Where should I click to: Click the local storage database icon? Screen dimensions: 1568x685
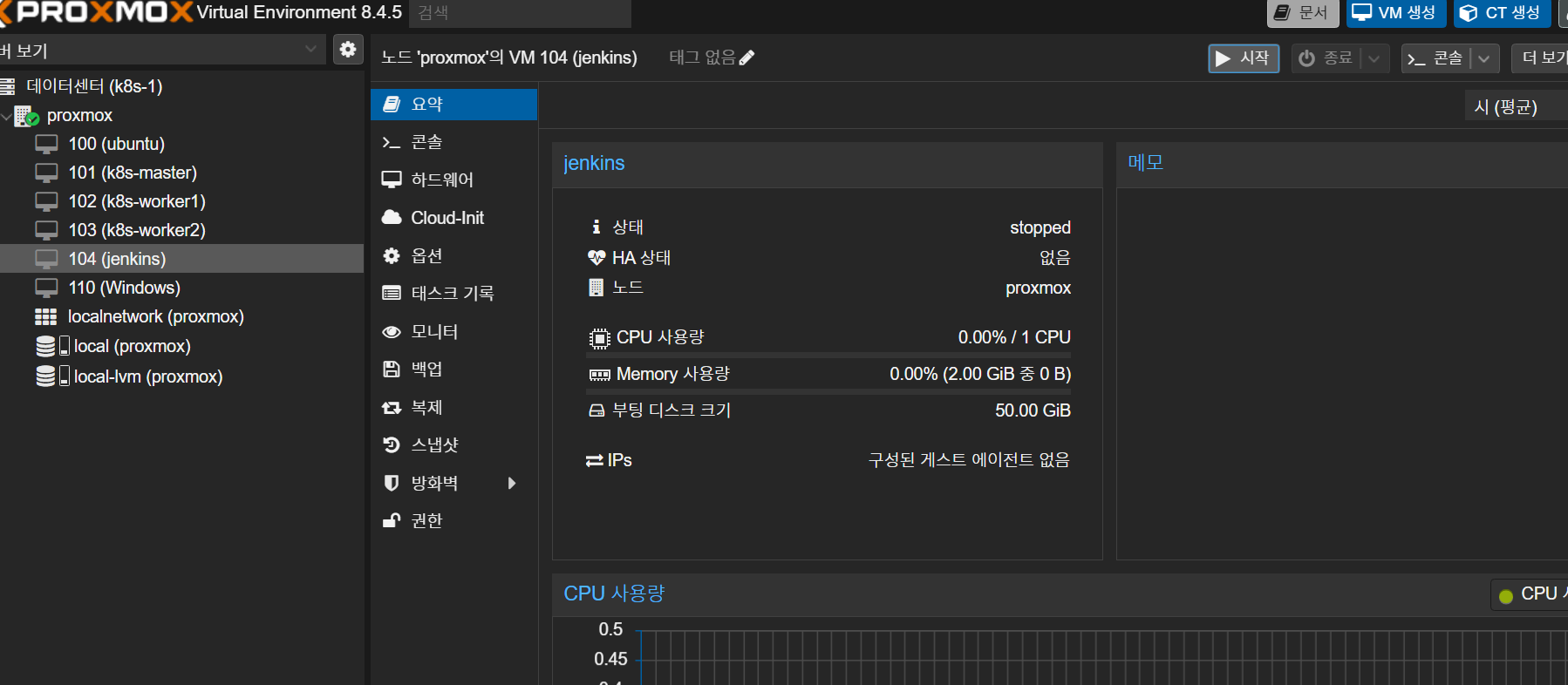tap(46, 346)
